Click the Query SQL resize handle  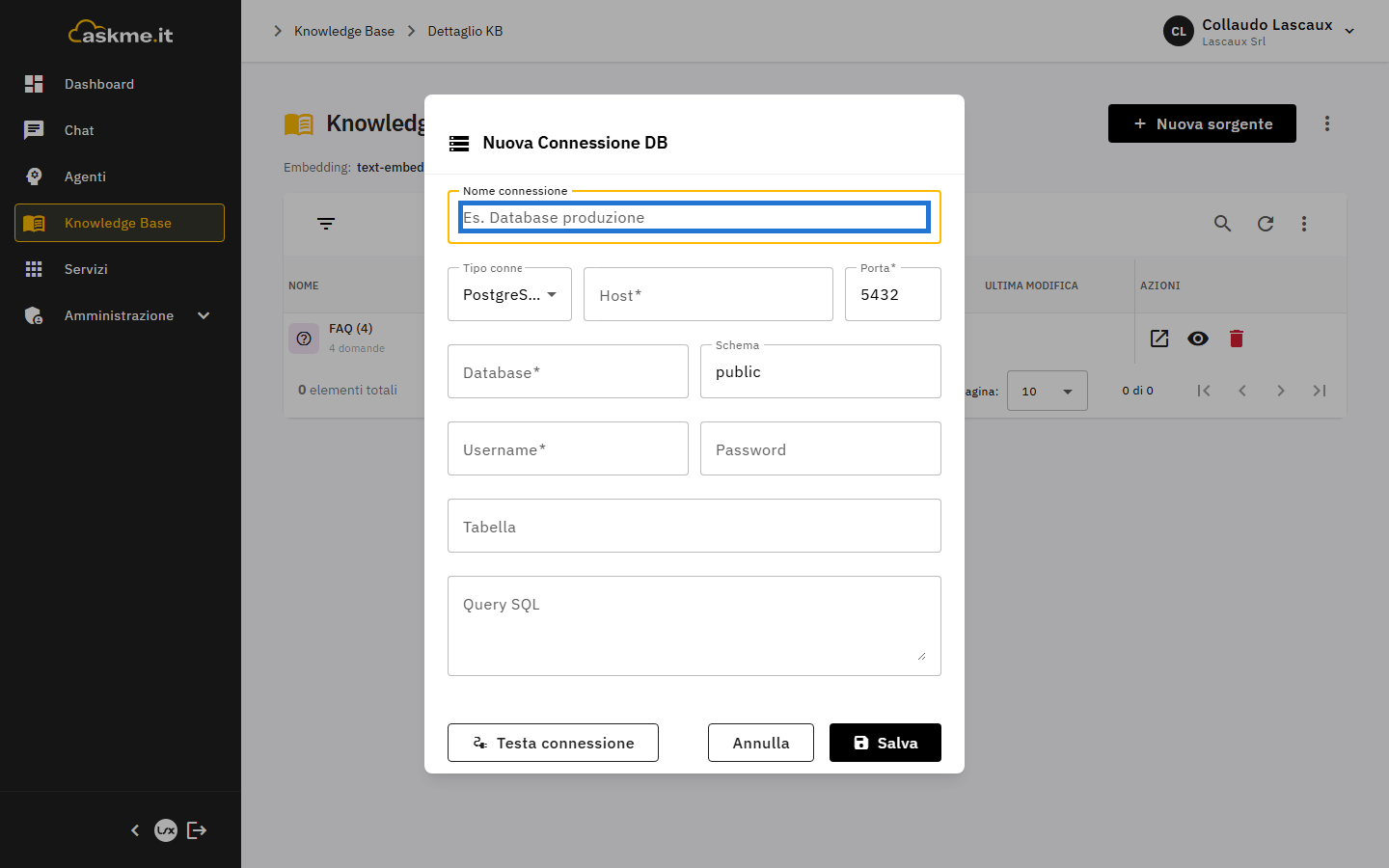921,656
